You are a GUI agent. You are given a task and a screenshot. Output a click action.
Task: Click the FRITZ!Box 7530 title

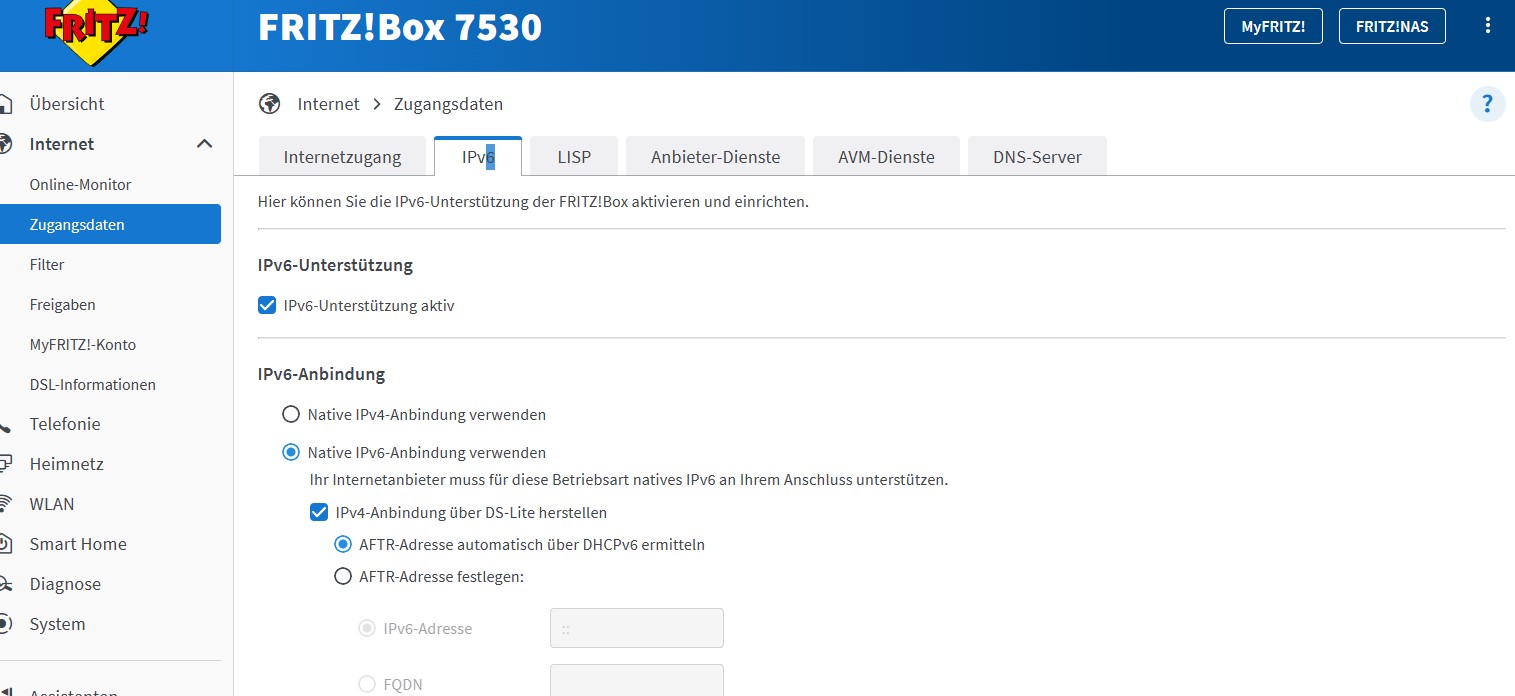pos(400,27)
